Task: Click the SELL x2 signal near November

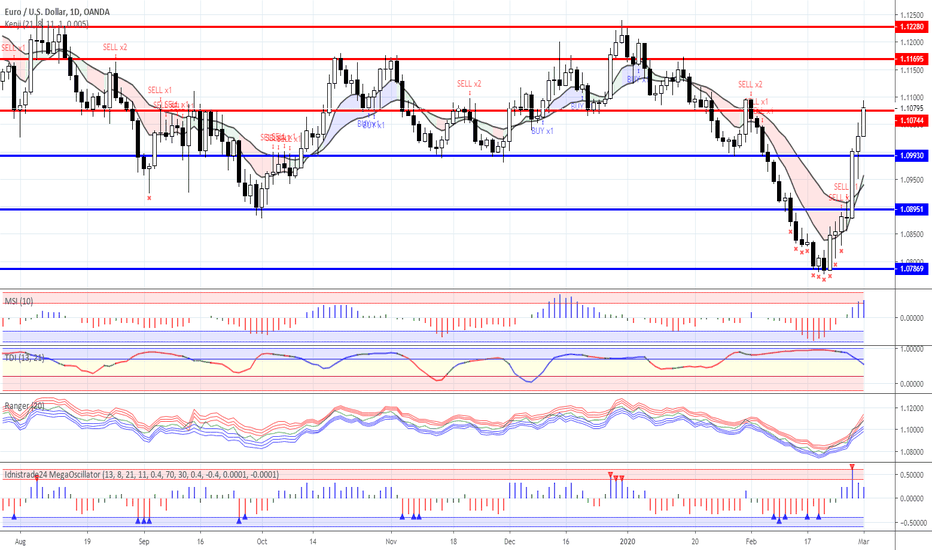Action: pyautogui.click(x=469, y=84)
